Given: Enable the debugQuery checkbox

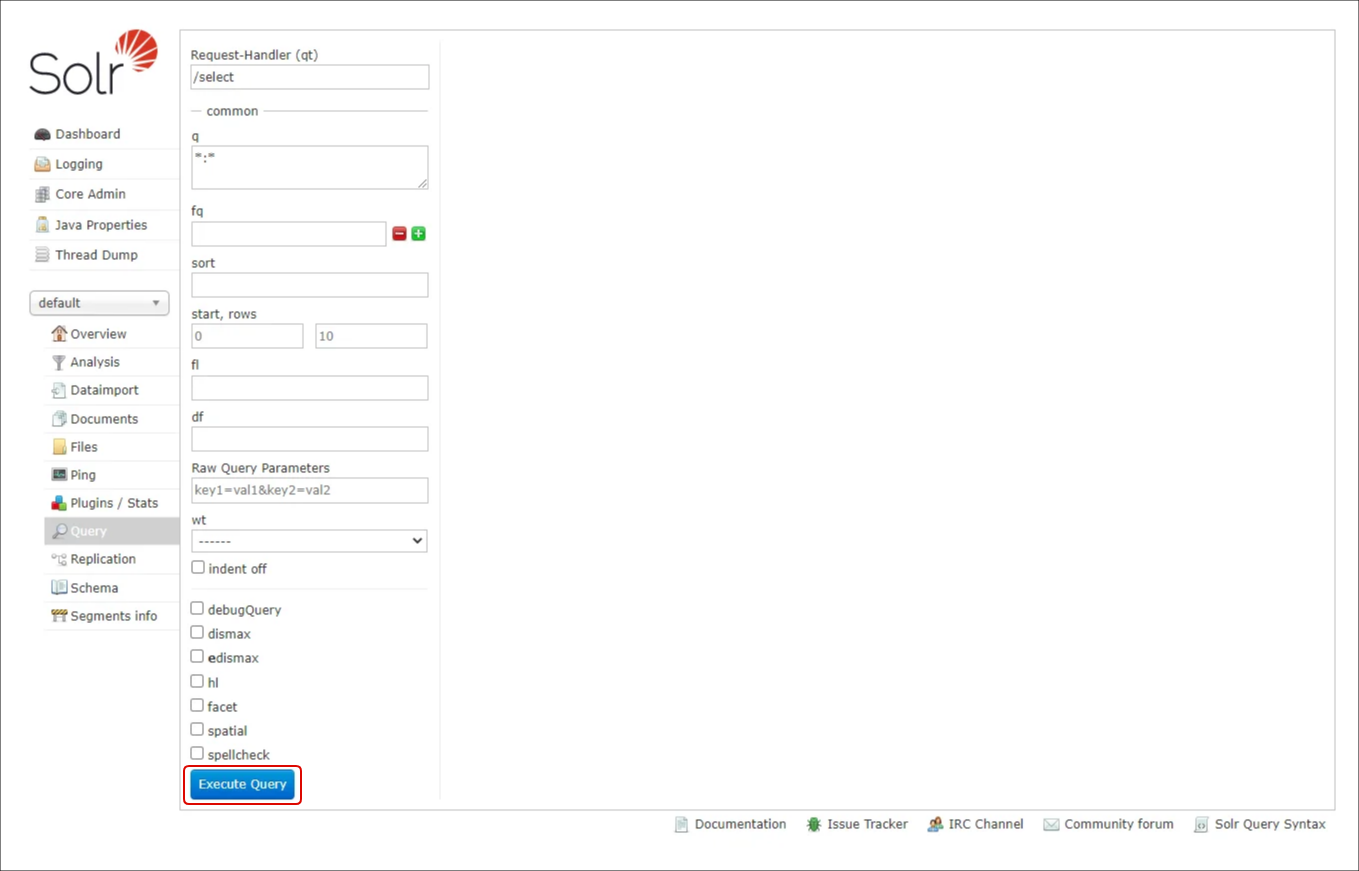Looking at the screenshot, I should pyautogui.click(x=197, y=608).
